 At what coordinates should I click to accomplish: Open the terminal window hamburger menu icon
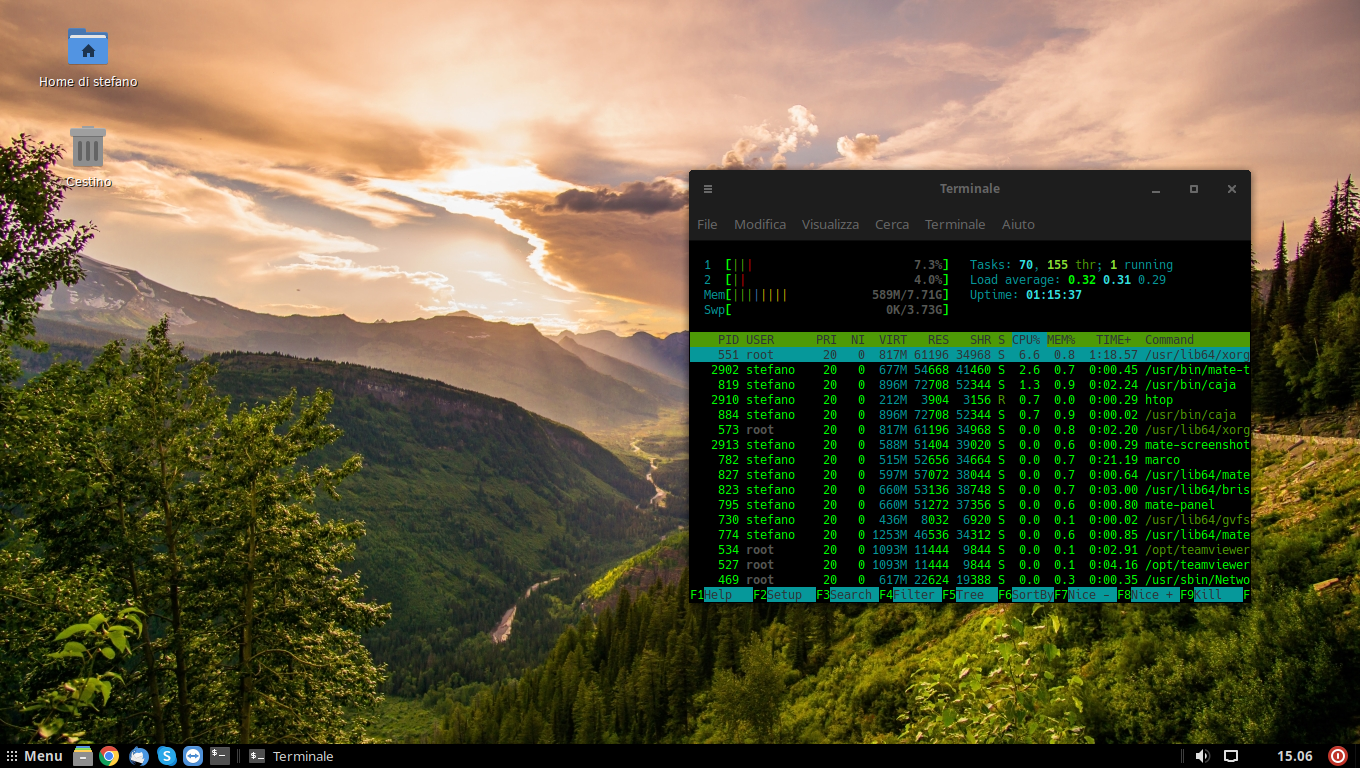[708, 189]
